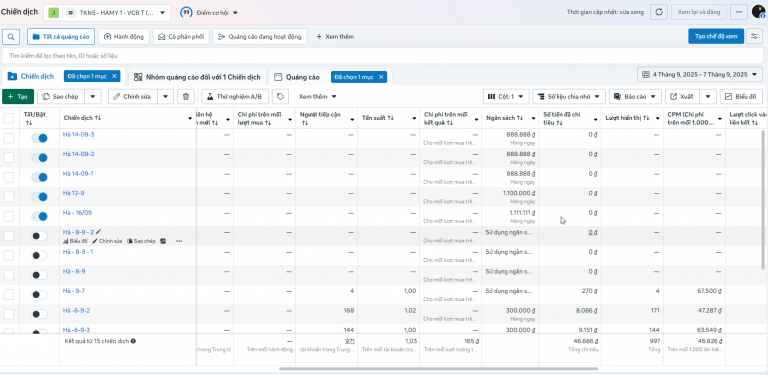Select the Hà -6-9-2 row checkbox
Image resolution: width=768 pixels, height=375 pixels.
click(x=9, y=314)
